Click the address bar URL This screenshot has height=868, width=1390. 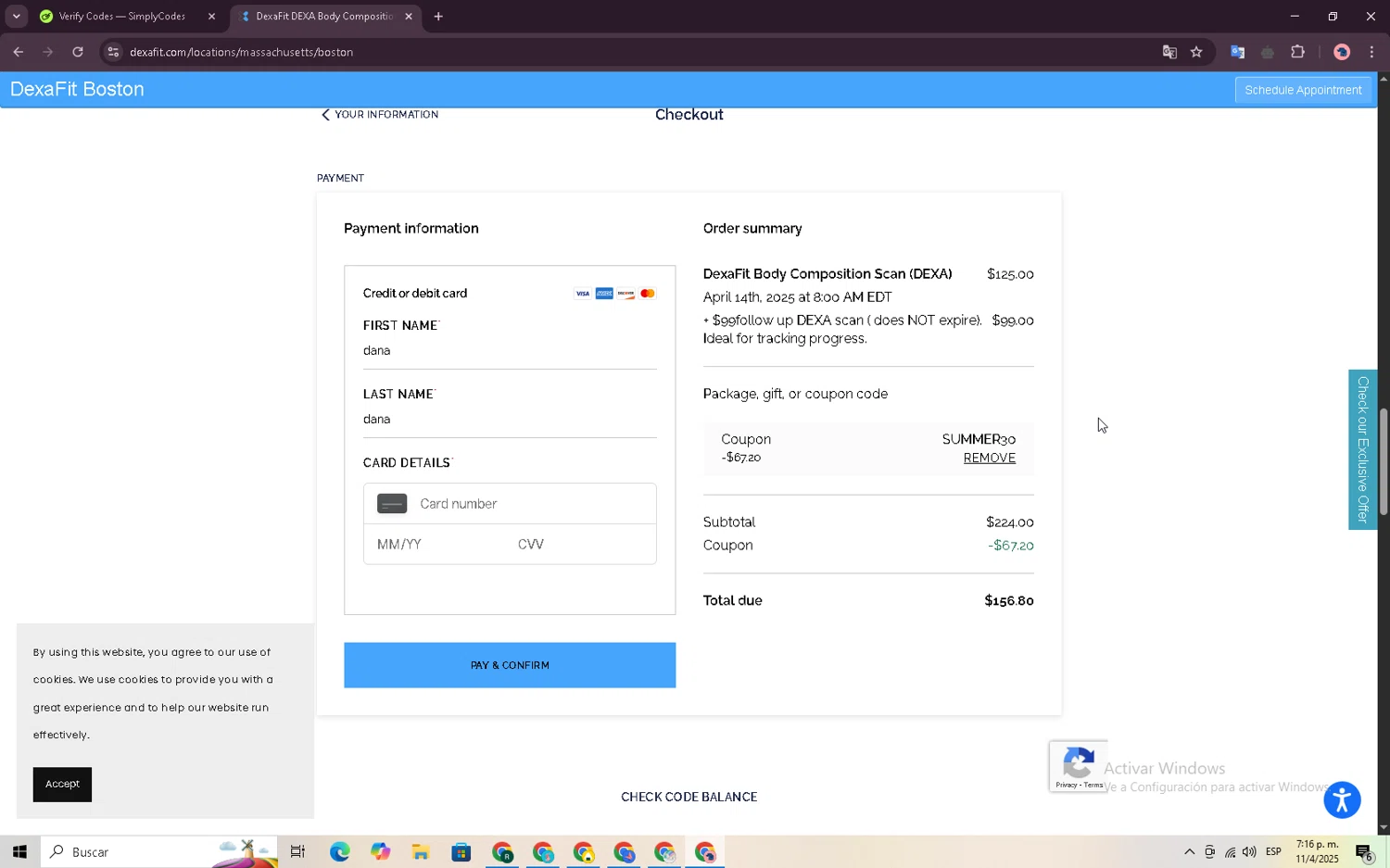point(241,52)
